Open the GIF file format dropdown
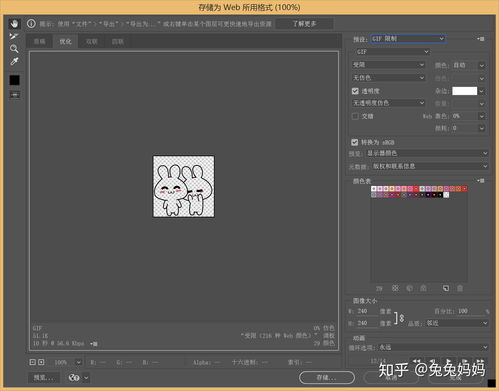 pos(392,52)
